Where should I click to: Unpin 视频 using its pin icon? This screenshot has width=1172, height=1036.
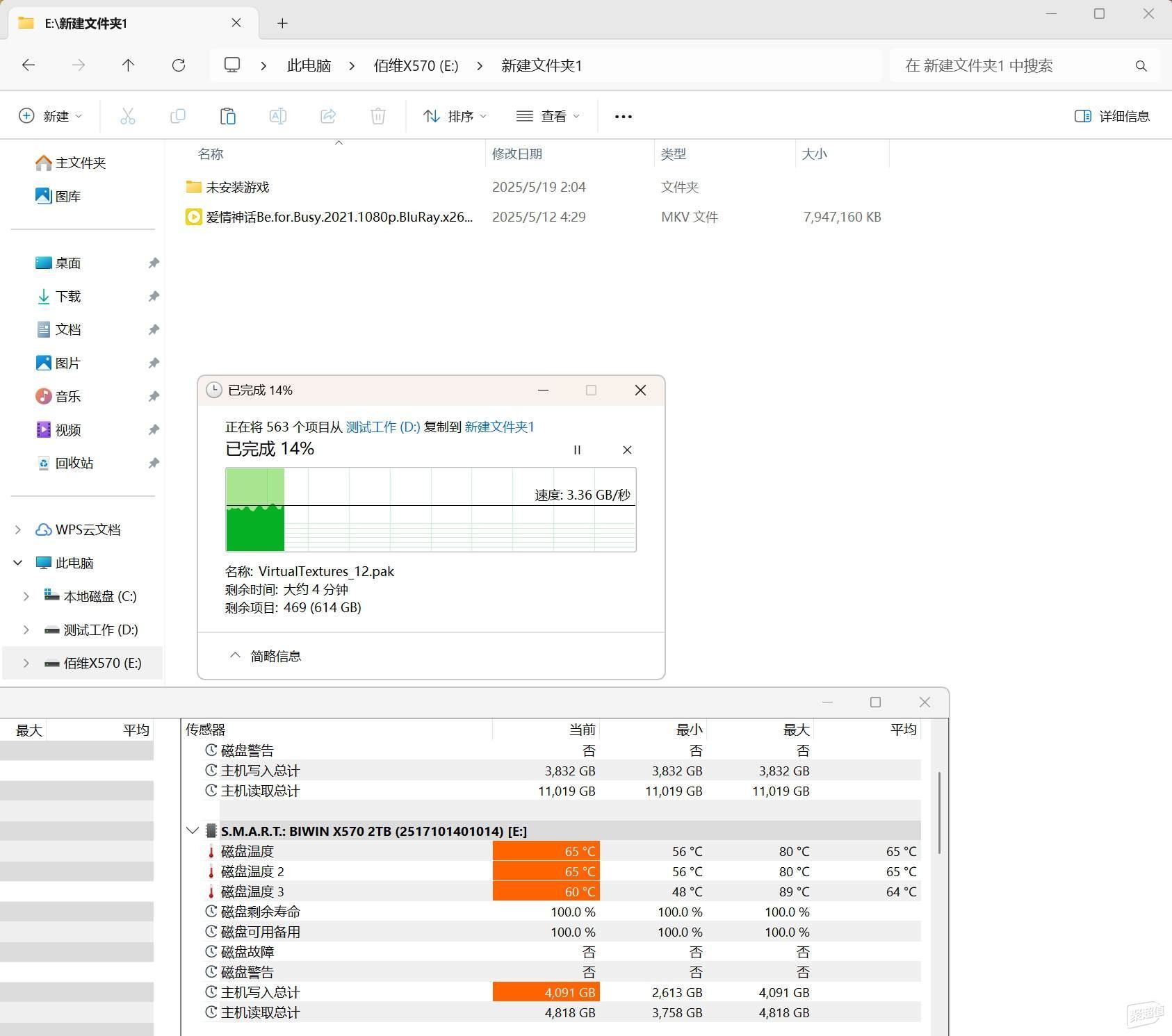coord(154,429)
